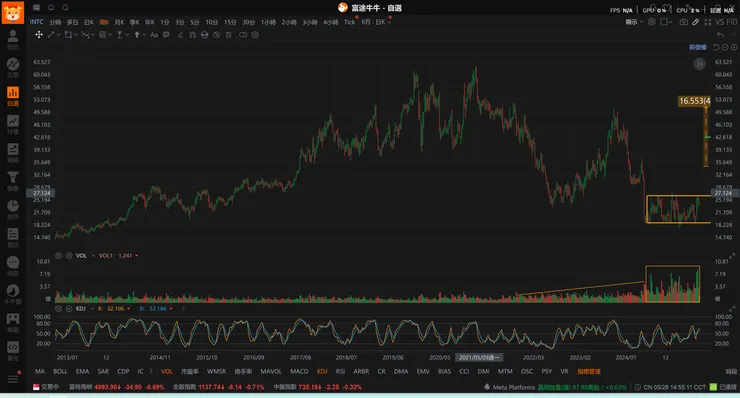Toggle the MACD indicator
This screenshot has width=740, height=398.
pos(299,372)
